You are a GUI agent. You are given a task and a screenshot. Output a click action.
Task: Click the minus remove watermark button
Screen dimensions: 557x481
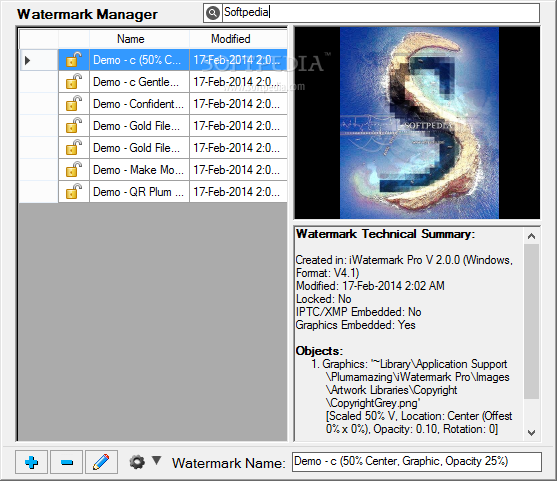pyautogui.click(x=66, y=462)
